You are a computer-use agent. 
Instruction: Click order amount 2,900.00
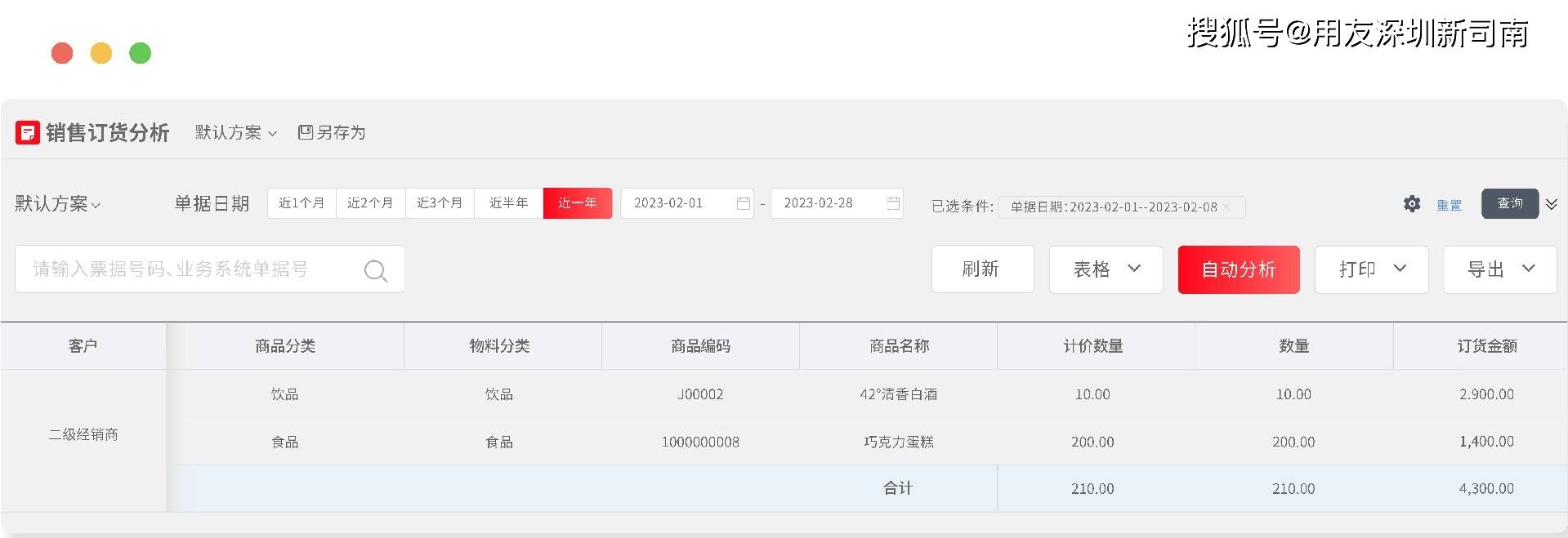pyautogui.click(x=1486, y=394)
